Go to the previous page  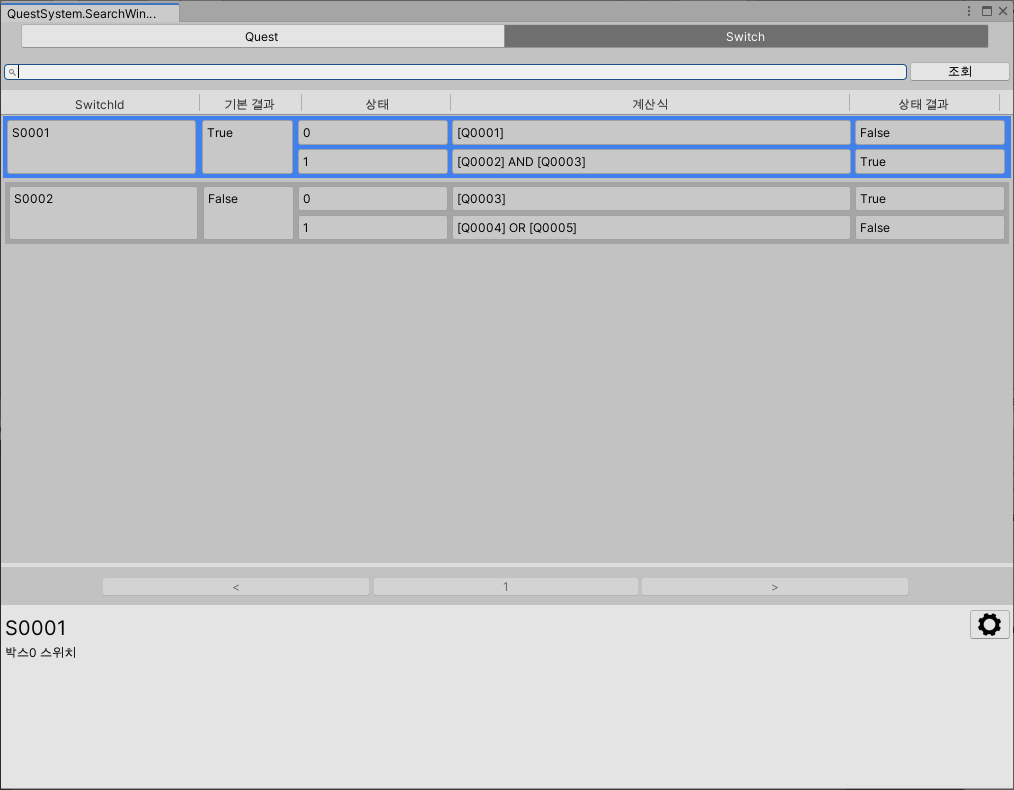click(236, 587)
